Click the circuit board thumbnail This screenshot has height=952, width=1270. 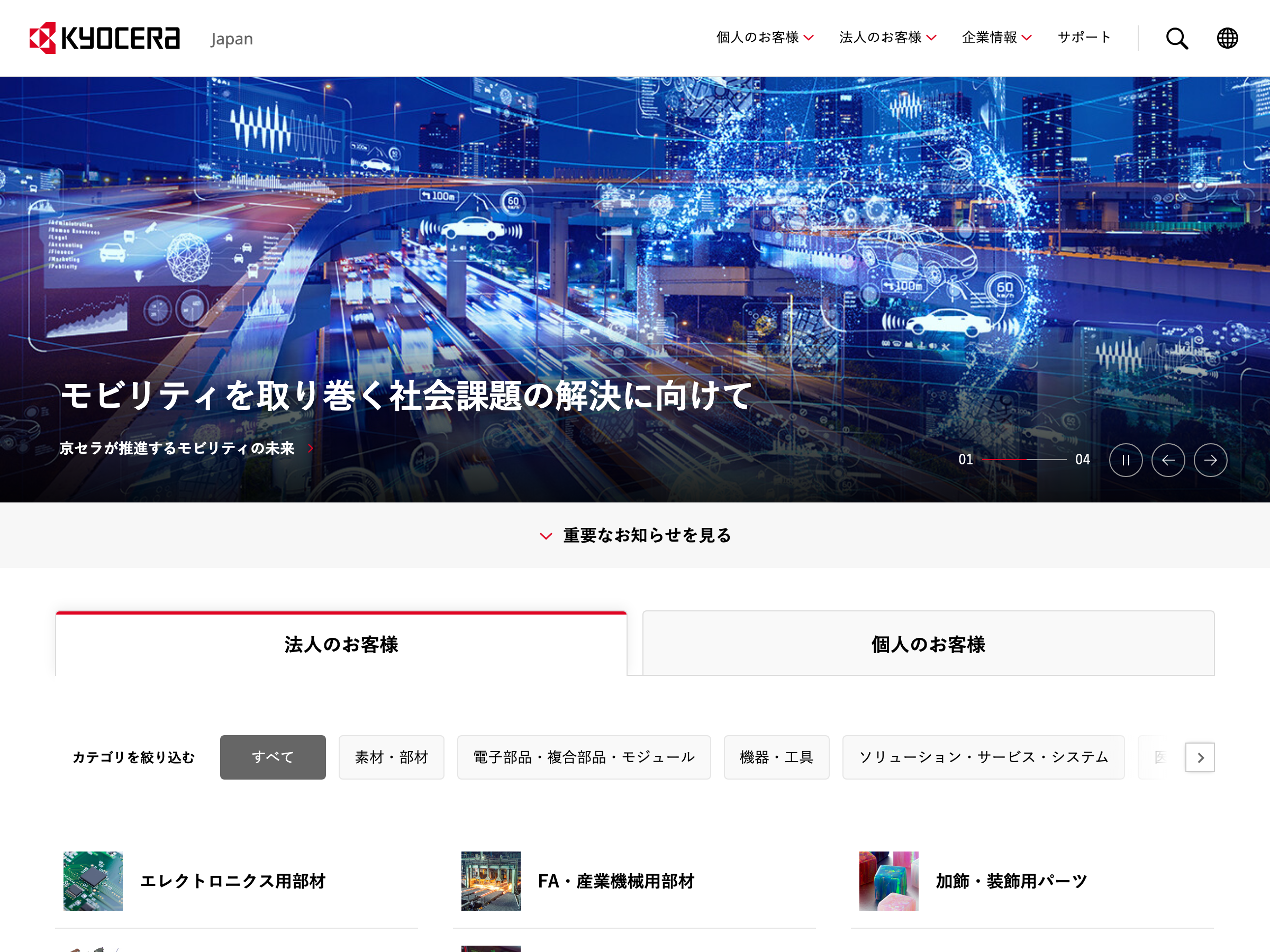click(93, 881)
